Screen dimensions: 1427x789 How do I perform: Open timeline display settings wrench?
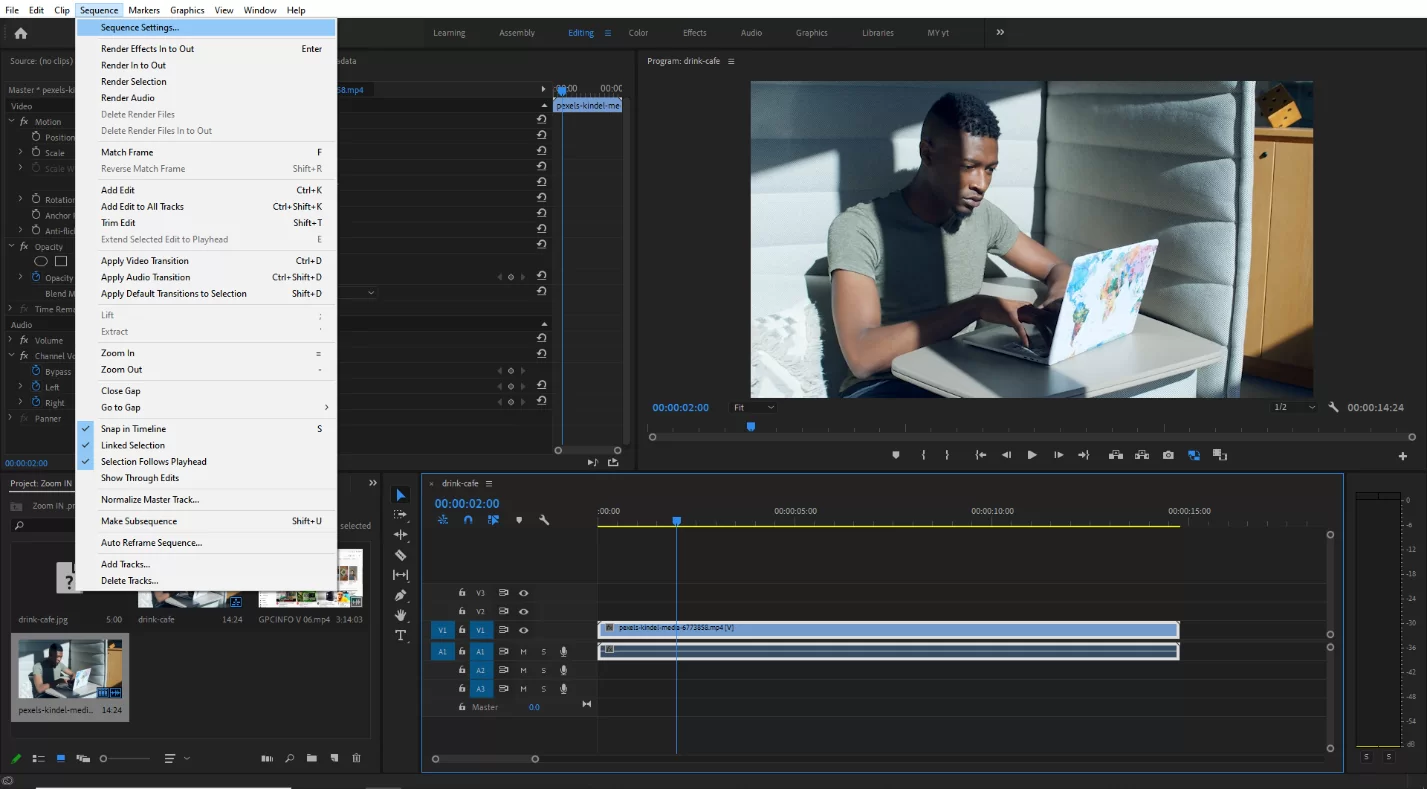(x=544, y=520)
